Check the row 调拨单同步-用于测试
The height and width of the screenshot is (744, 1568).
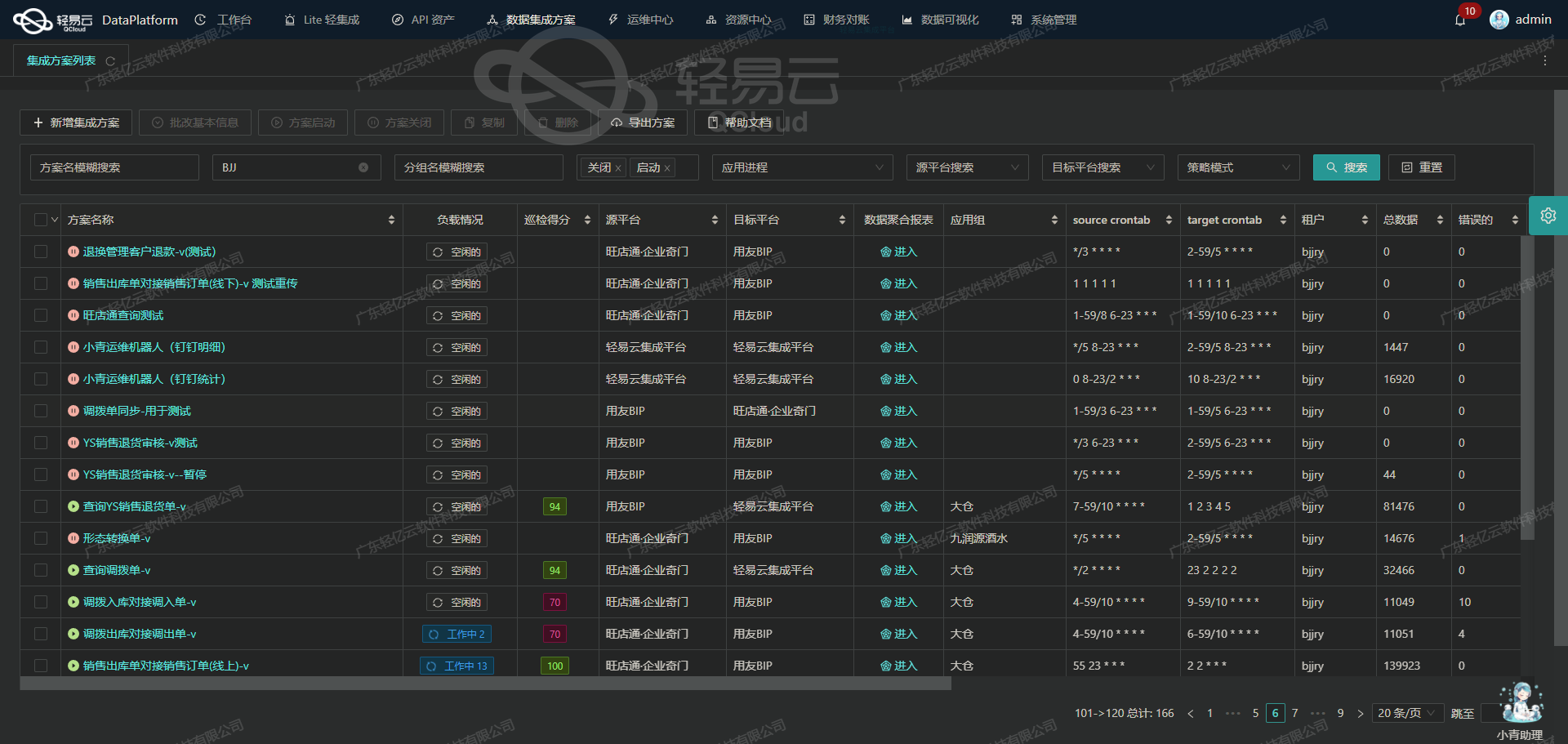(41, 412)
